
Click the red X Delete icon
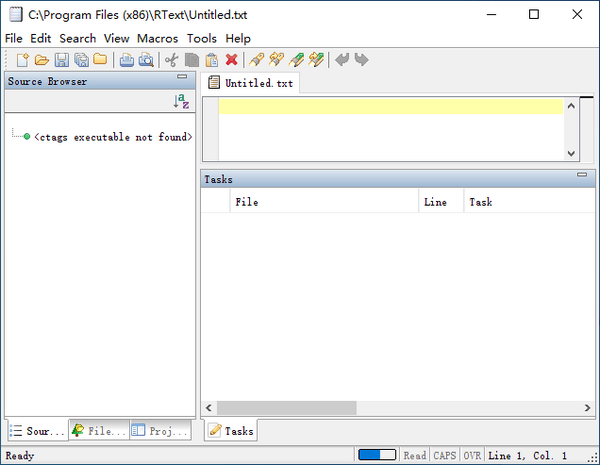pos(232,60)
